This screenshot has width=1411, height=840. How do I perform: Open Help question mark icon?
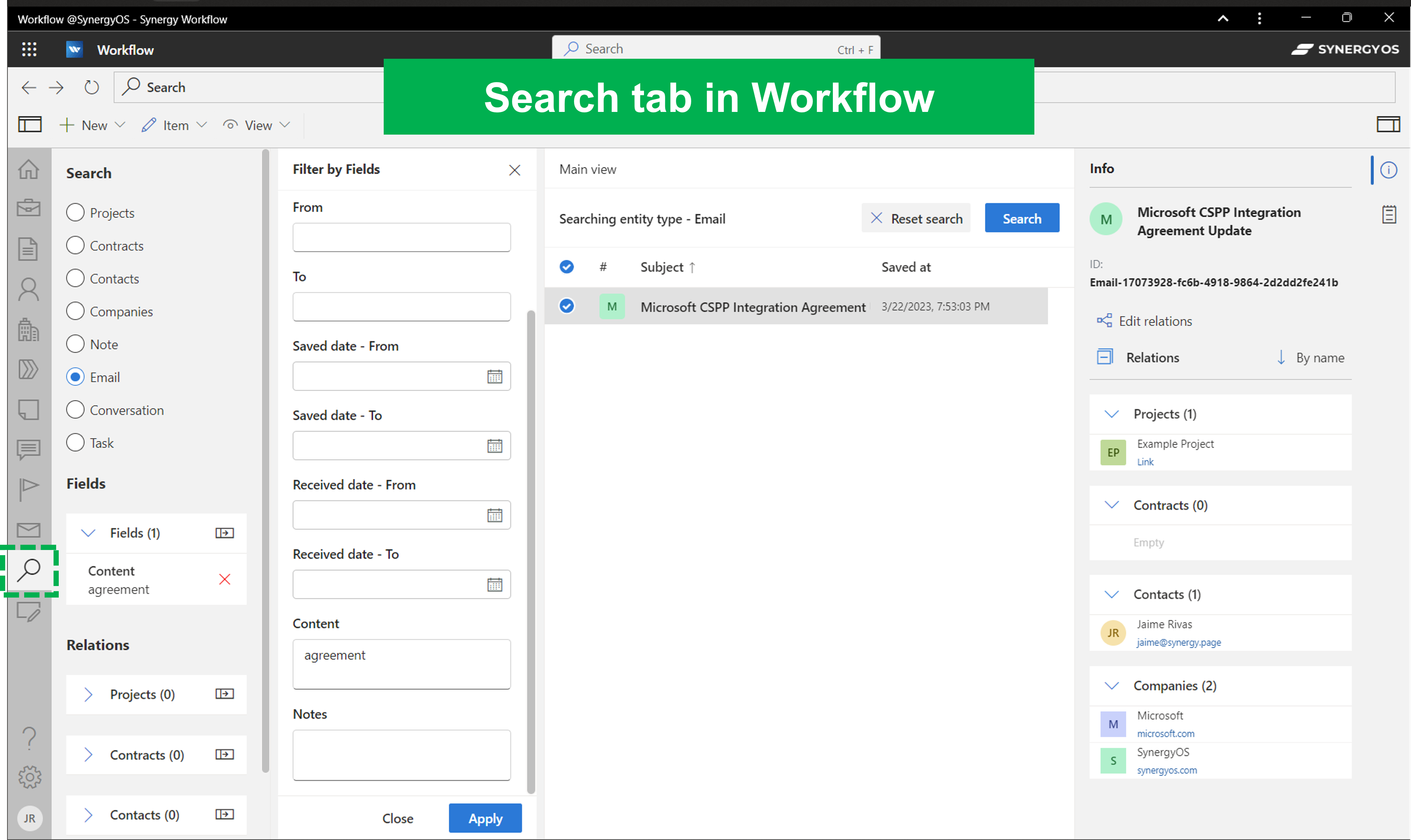[29, 738]
